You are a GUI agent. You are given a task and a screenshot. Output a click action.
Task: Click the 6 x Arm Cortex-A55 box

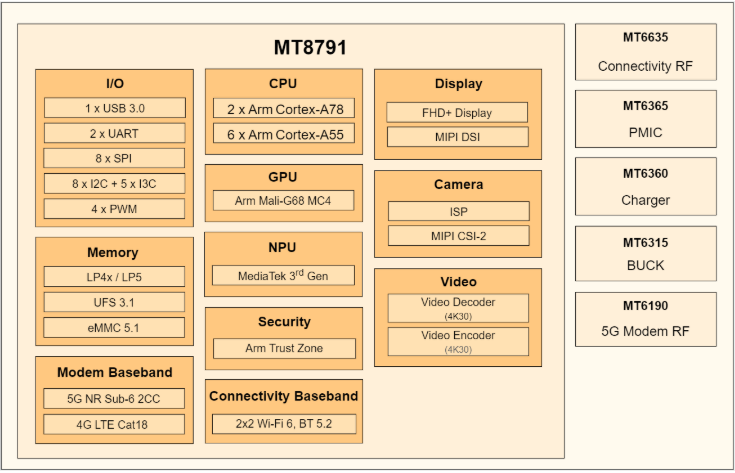(283, 134)
